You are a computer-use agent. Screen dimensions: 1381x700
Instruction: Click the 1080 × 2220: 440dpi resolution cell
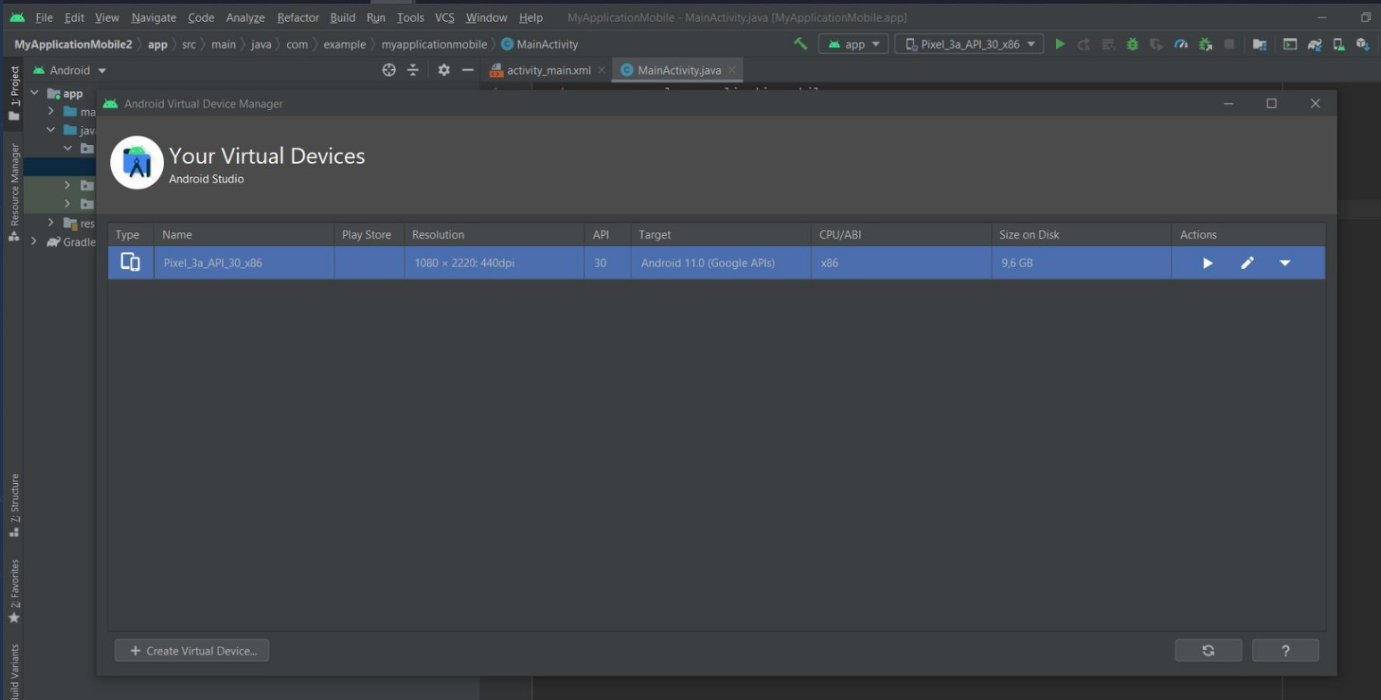[494, 263]
